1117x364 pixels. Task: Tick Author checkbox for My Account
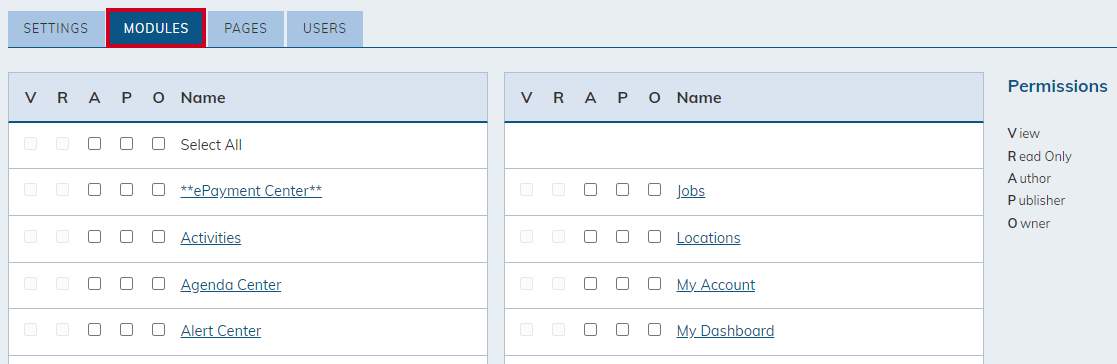point(590,284)
